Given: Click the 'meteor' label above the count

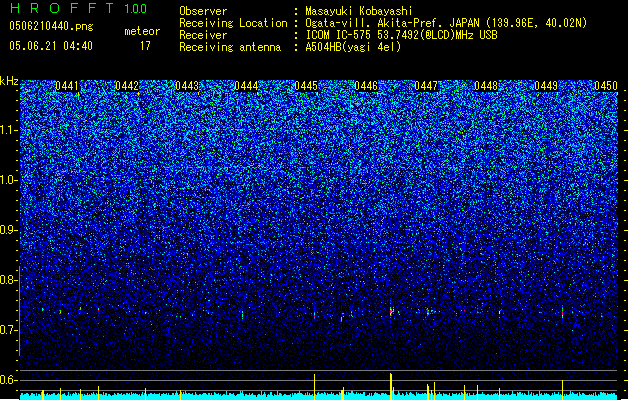Looking at the screenshot, I should pos(142,31).
